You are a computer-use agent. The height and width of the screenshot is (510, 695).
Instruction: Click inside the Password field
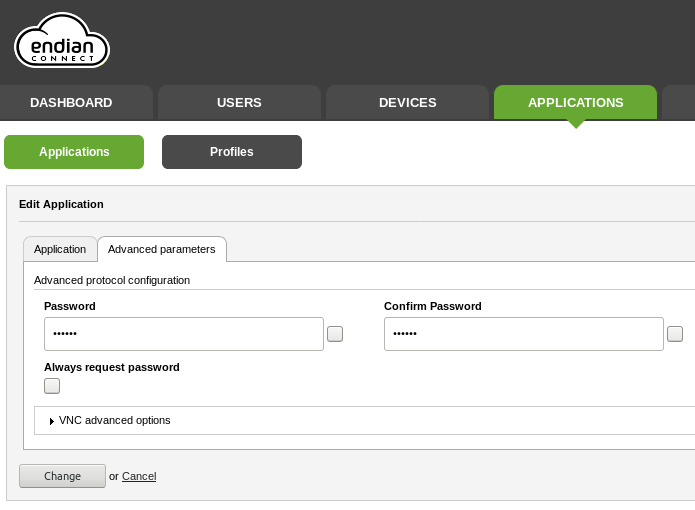(x=183, y=334)
